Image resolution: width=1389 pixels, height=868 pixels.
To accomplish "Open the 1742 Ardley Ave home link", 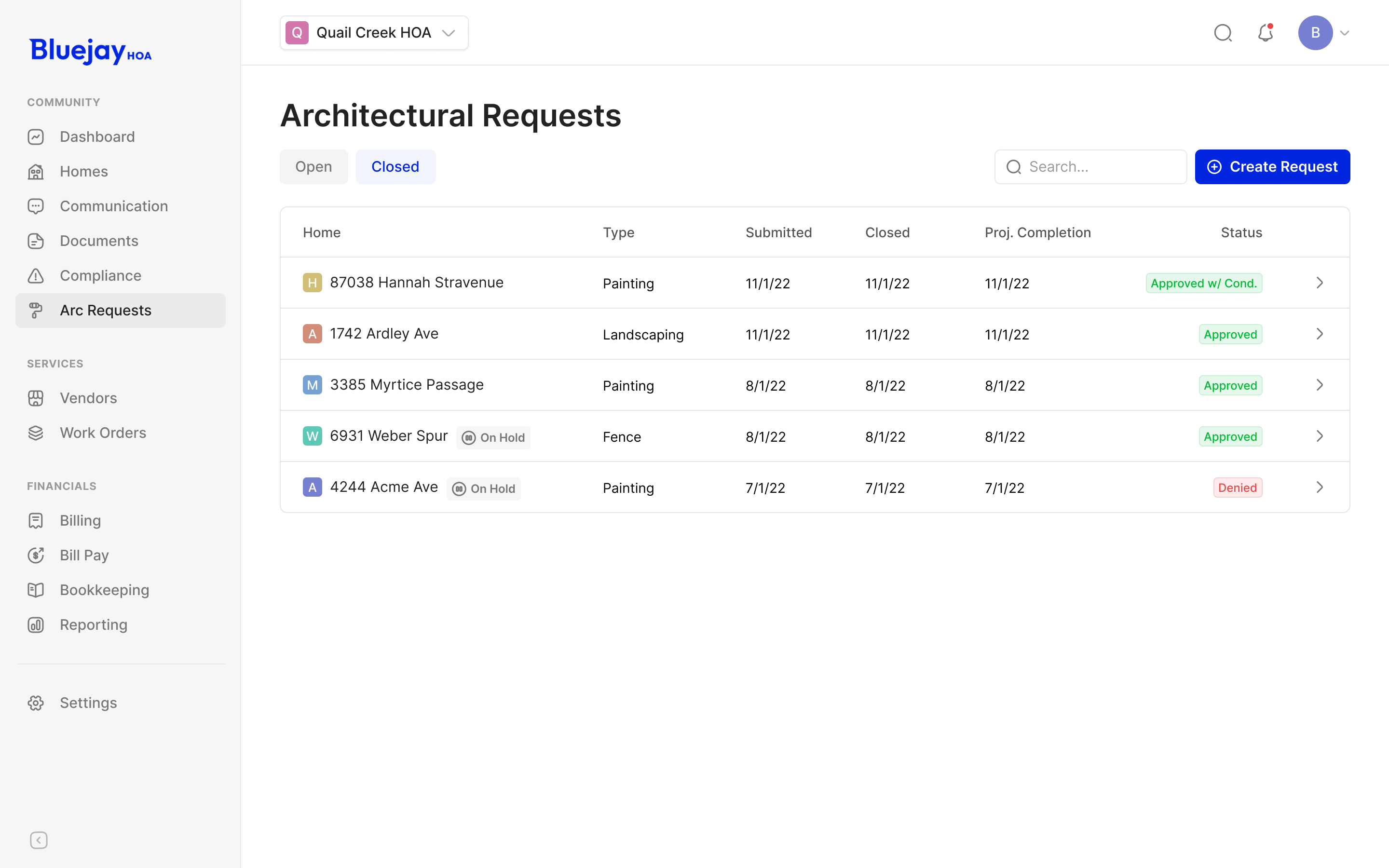I will pyautogui.click(x=384, y=334).
